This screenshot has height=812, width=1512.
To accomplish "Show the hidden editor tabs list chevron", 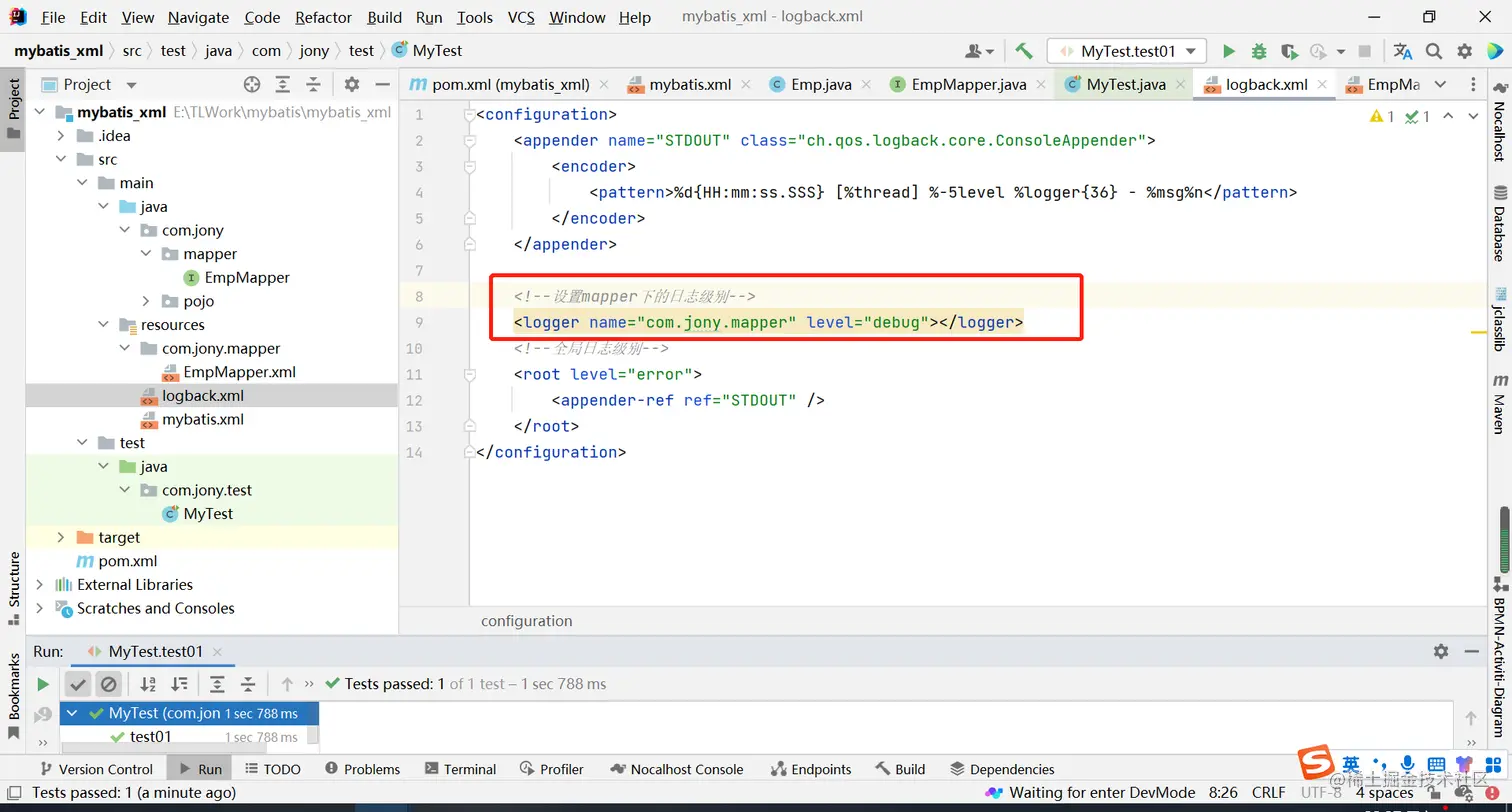I will (1440, 85).
